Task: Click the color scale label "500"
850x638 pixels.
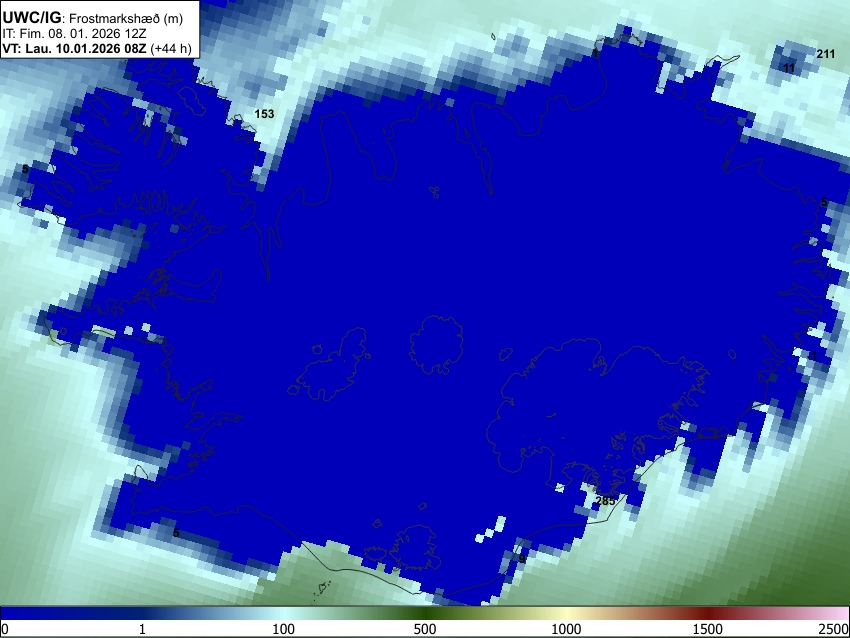Action: [424, 629]
